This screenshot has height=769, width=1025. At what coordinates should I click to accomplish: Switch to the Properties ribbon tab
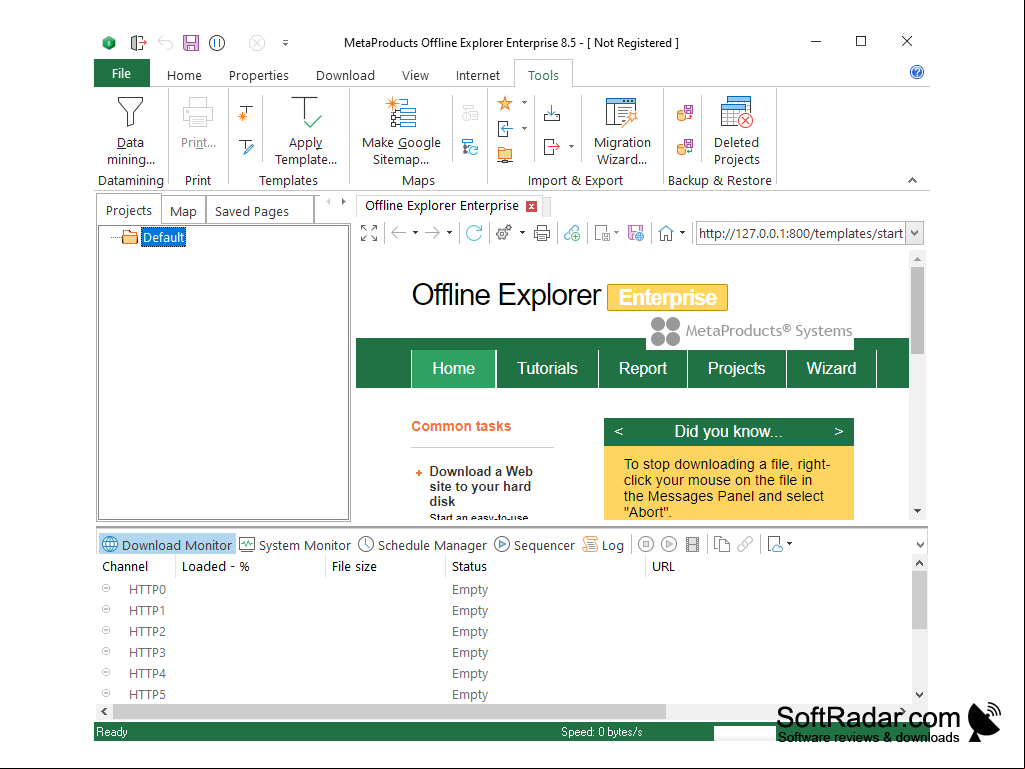tap(259, 75)
